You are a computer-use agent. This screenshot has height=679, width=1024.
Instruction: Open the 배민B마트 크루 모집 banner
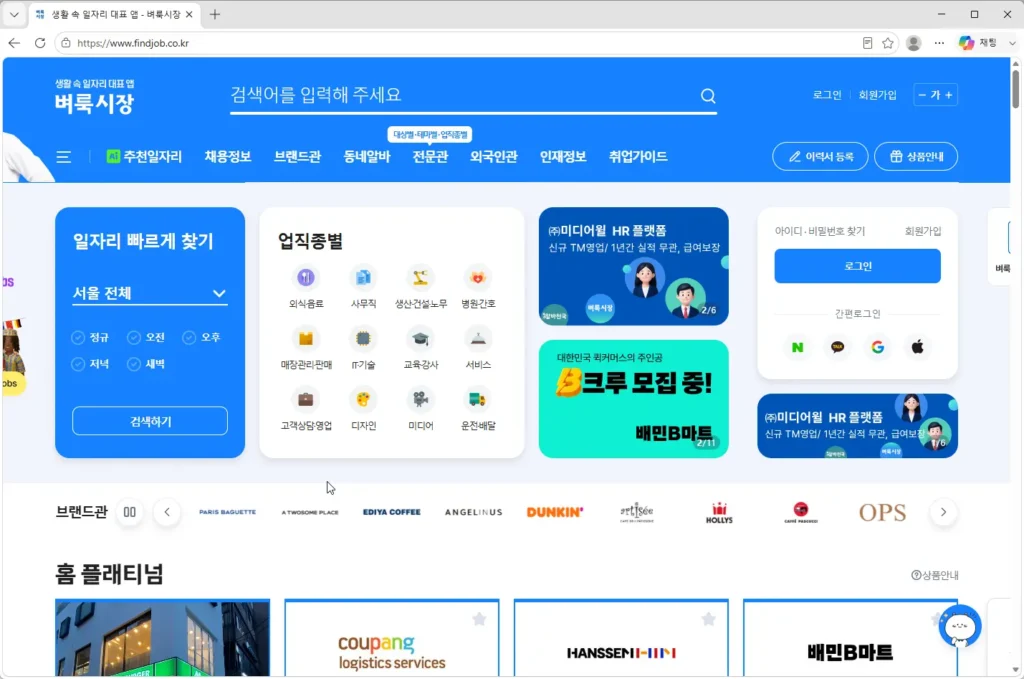tap(633, 398)
